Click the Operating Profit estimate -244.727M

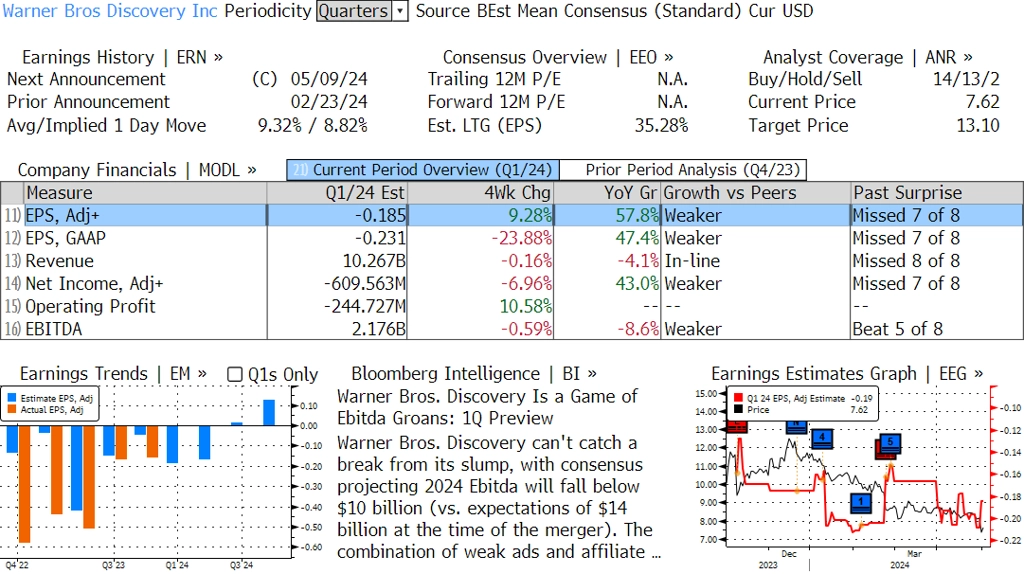coord(365,306)
